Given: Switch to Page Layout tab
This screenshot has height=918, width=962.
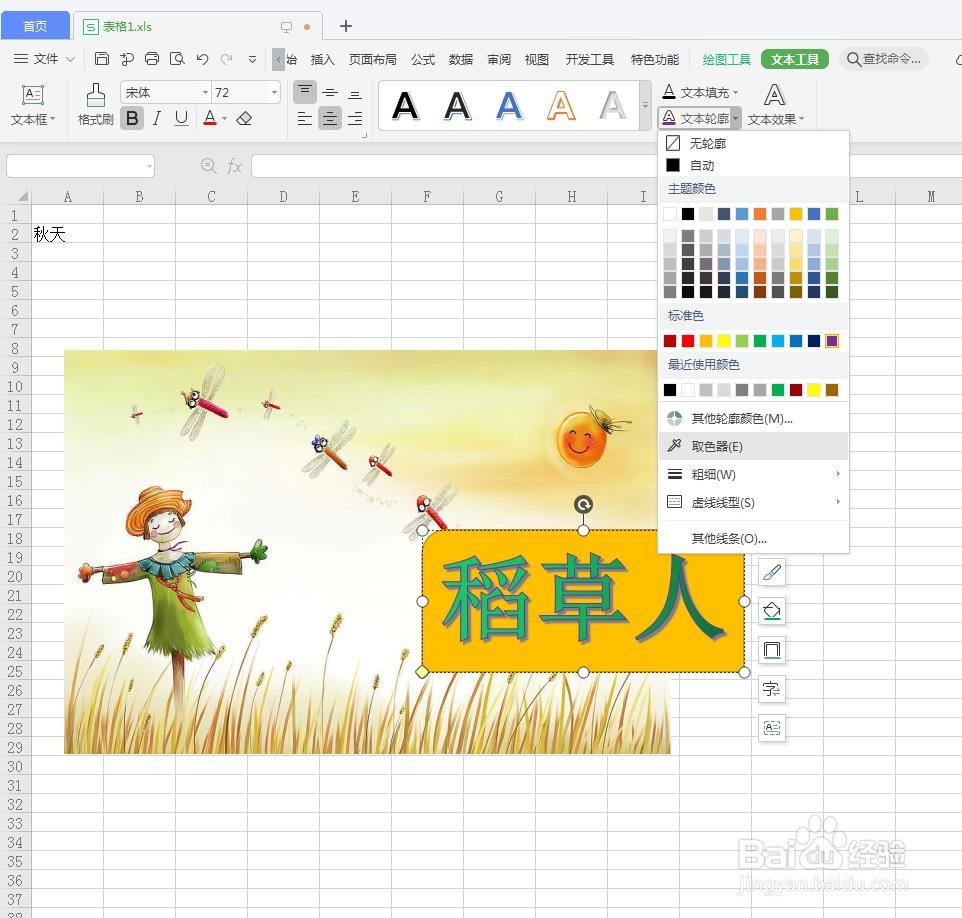Looking at the screenshot, I should point(372,60).
